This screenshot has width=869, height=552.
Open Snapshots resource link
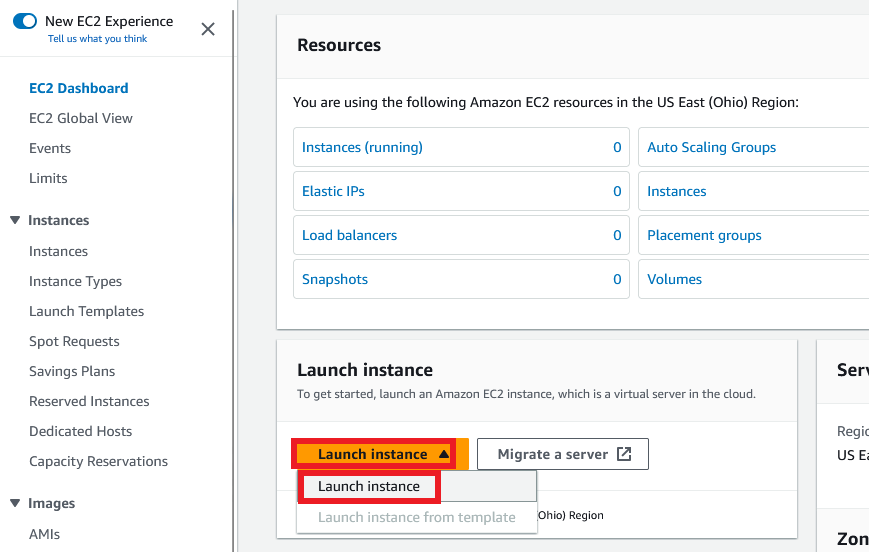(335, 279)
